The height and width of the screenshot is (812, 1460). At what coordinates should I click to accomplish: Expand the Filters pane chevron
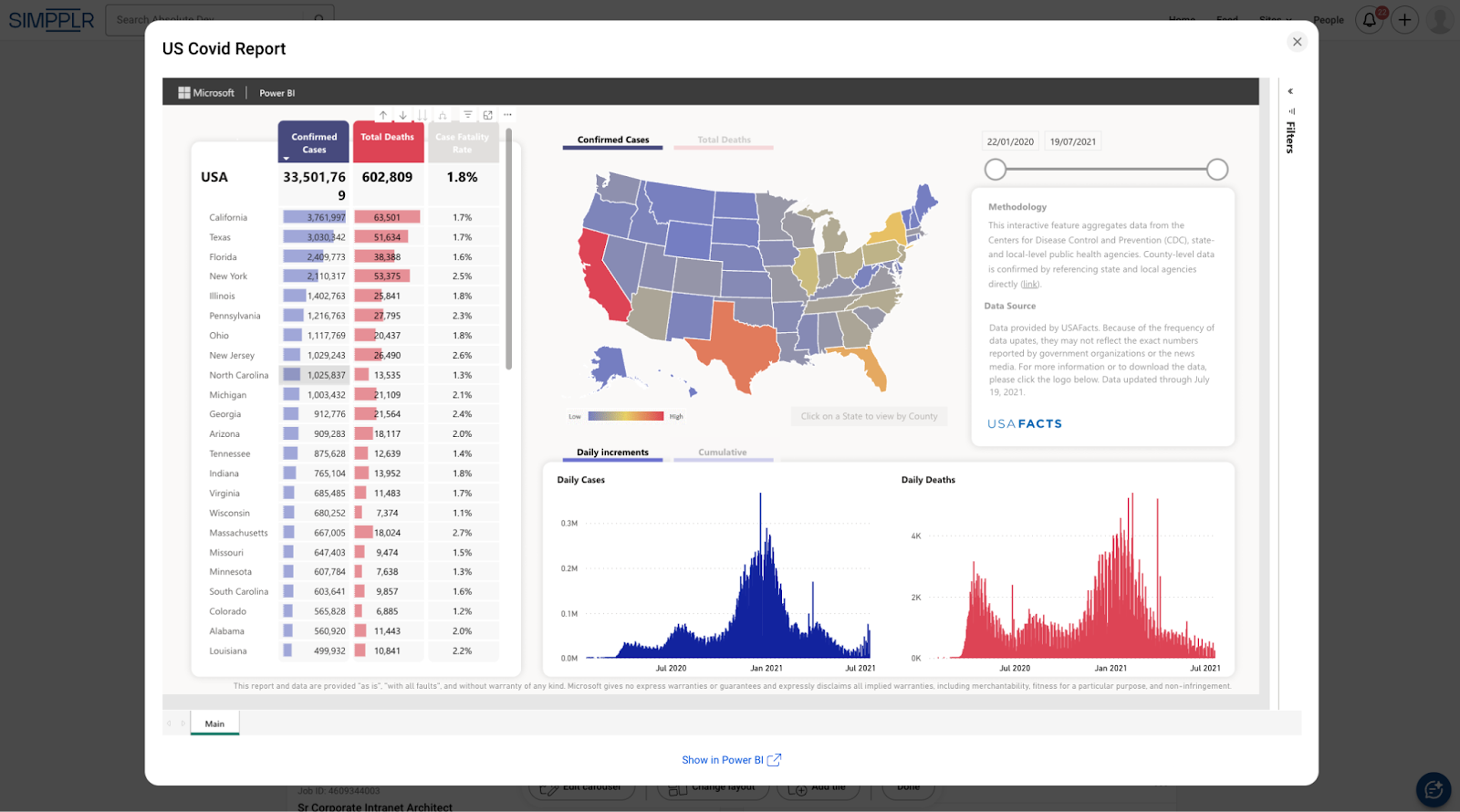tap(1290, 91)
